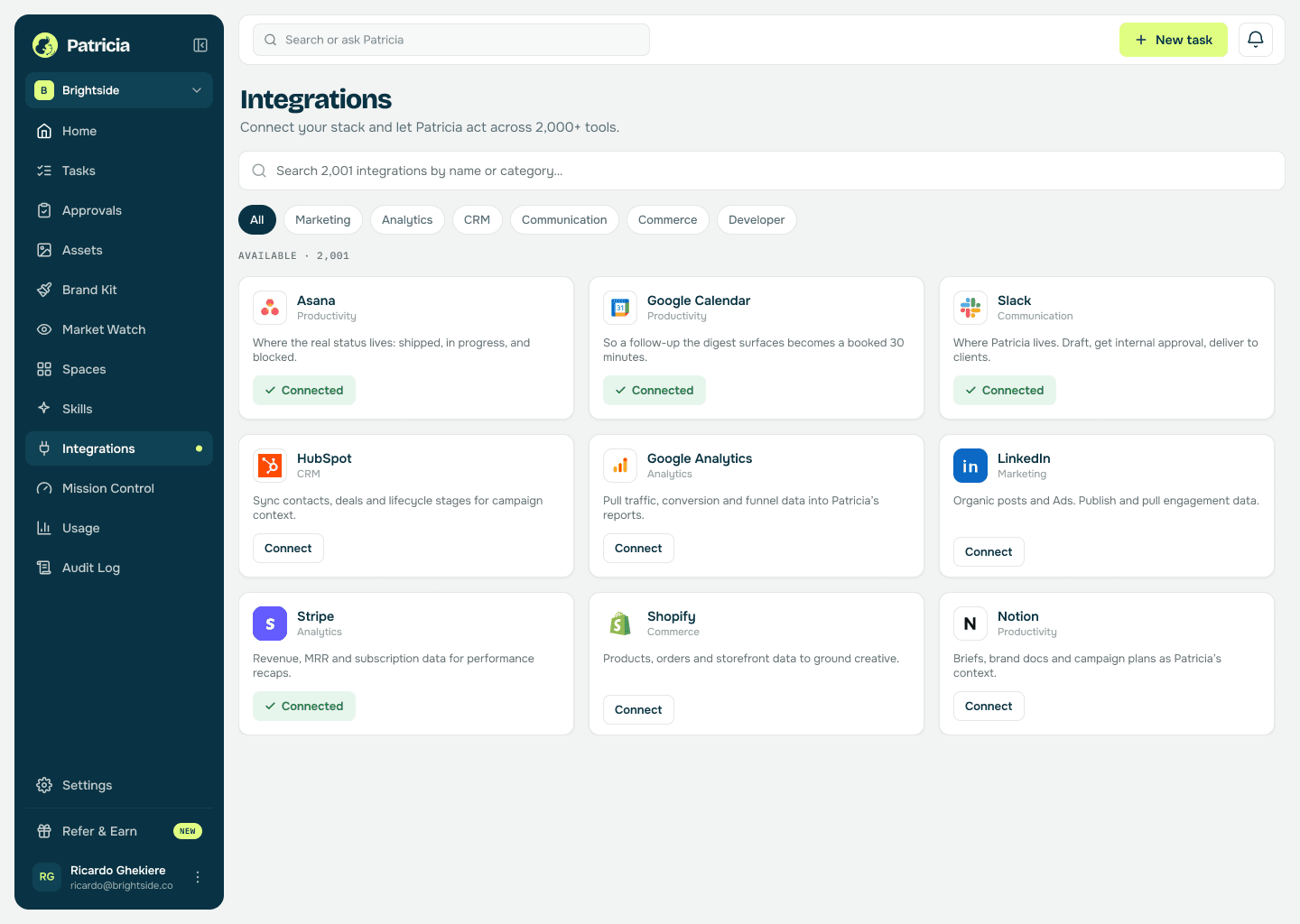Click the Slack card title
This screenshot has height=924, width=1300.
(x=1014, y=300)
